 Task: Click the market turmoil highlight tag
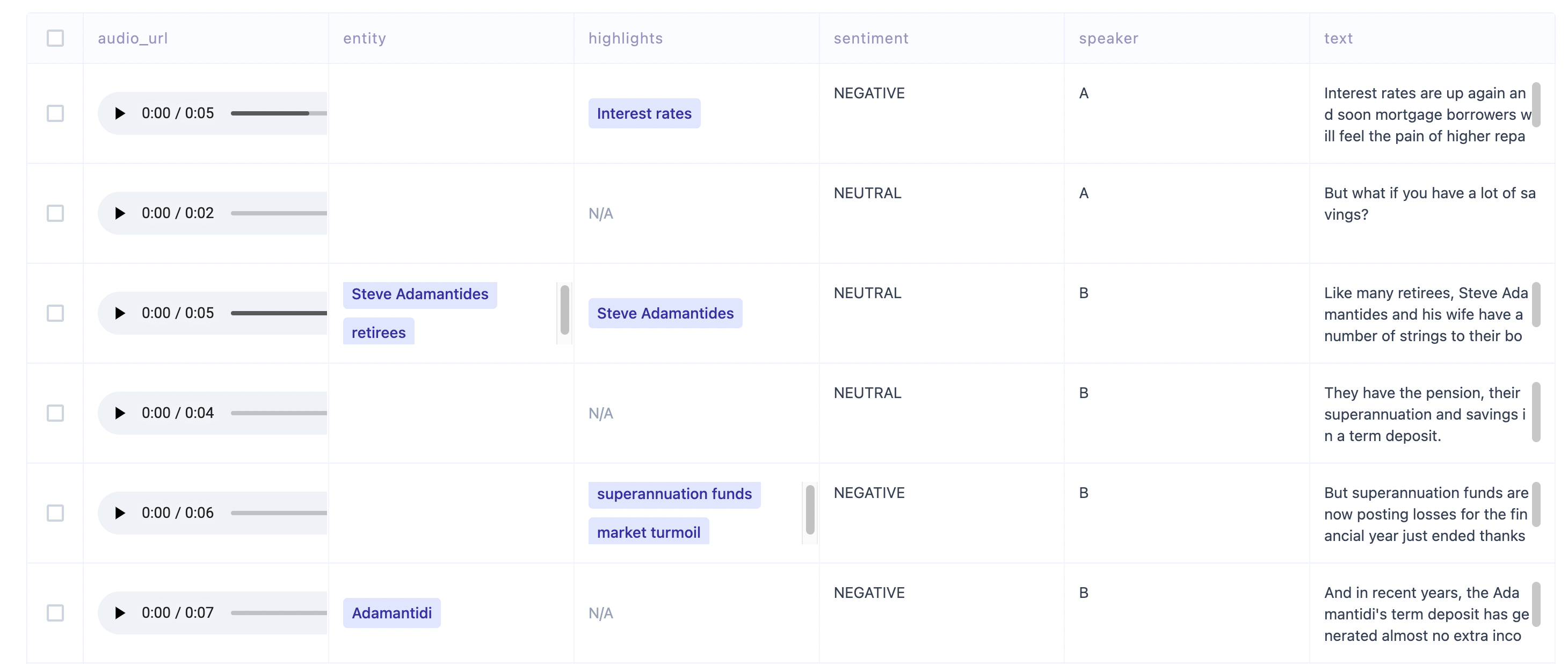click(x=648, y=532)
